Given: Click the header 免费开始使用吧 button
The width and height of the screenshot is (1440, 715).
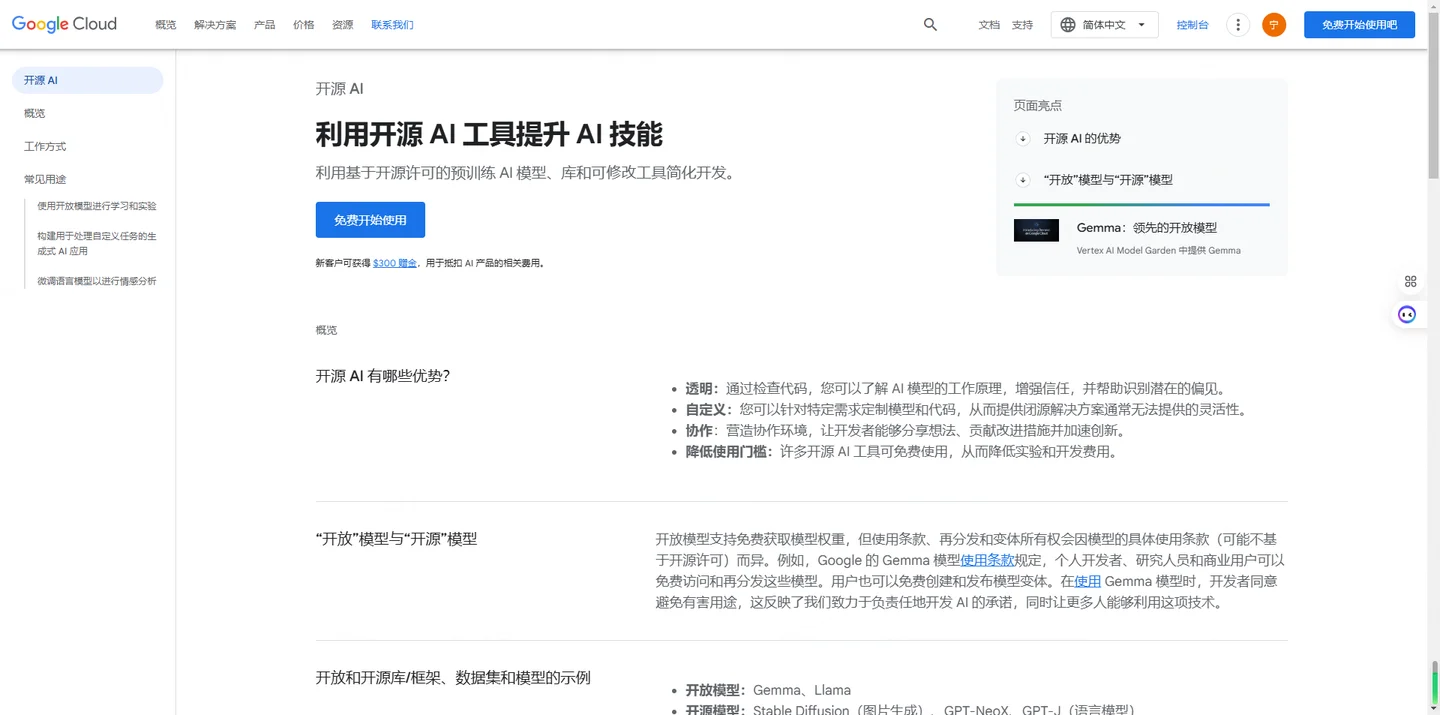Looking at the screenshot, I should pyautogui.click(x=1359, y=25).
